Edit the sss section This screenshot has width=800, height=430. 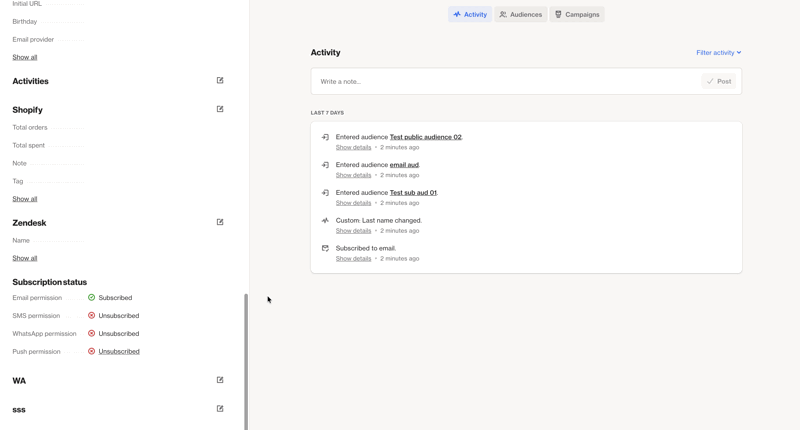click(220, 409)
